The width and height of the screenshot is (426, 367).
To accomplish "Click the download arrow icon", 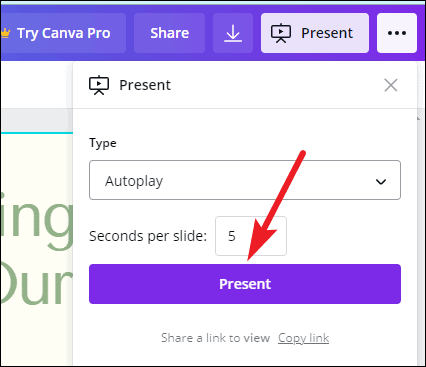I will click(233, 33).
